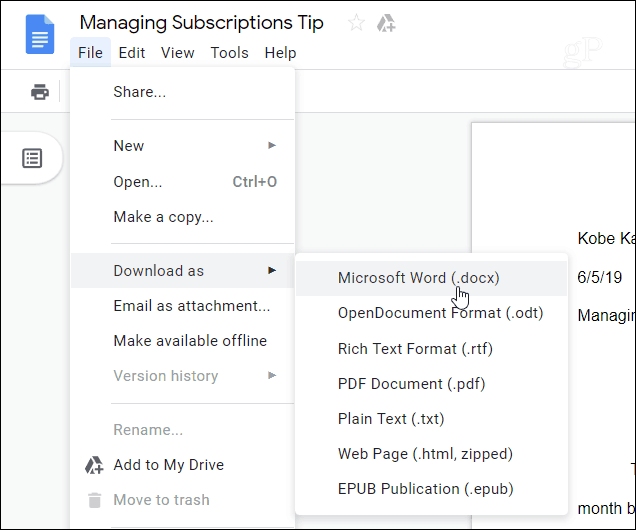636x530 pixels.
Task: Download as Plain Text (.txt)
Action: (x=431, y=418)
